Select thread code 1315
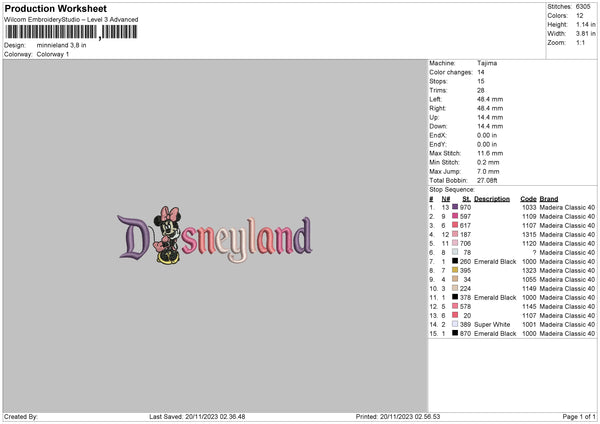The width and height of the screenshot is (600, 424). 529,235
